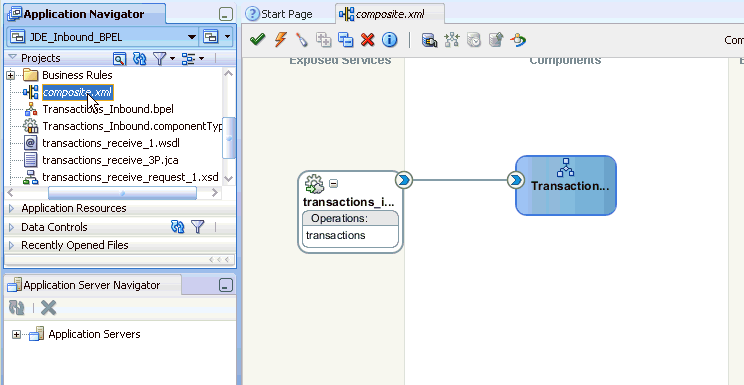Open the filter funnel dropdown arrow in Projects
This screenshot has height=385, width=744.
point(172,58)
